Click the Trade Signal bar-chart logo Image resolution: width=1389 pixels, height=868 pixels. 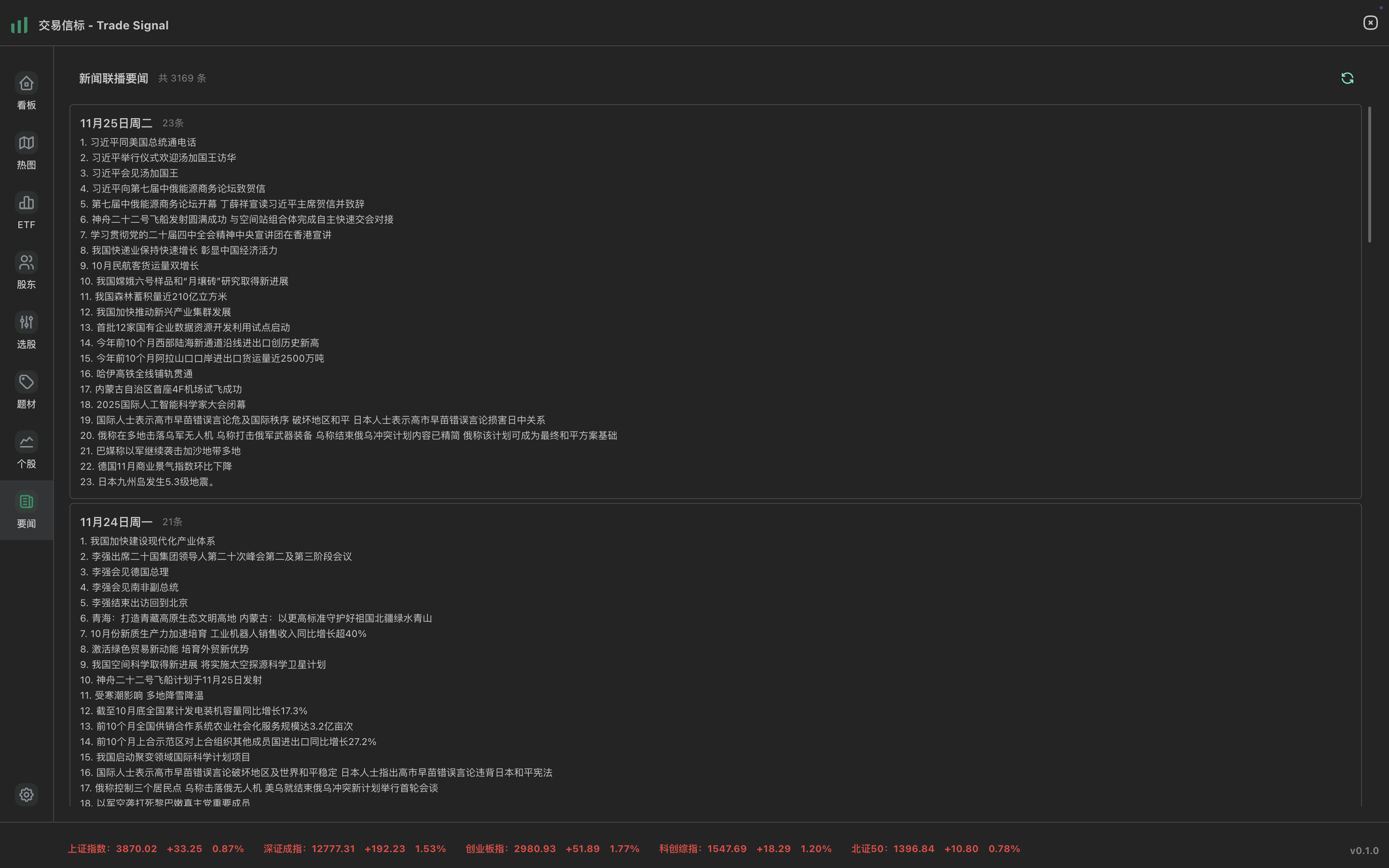(19, 25)
